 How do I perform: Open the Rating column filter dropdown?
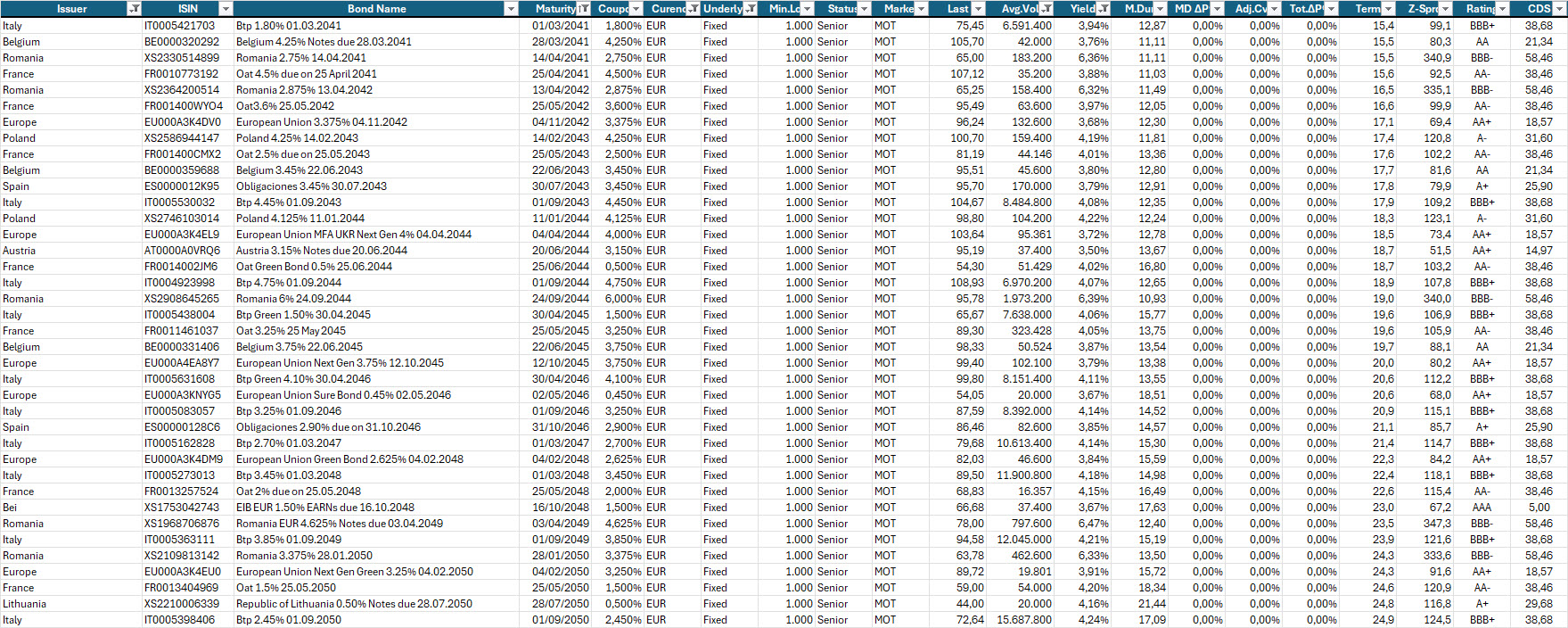1502,9
